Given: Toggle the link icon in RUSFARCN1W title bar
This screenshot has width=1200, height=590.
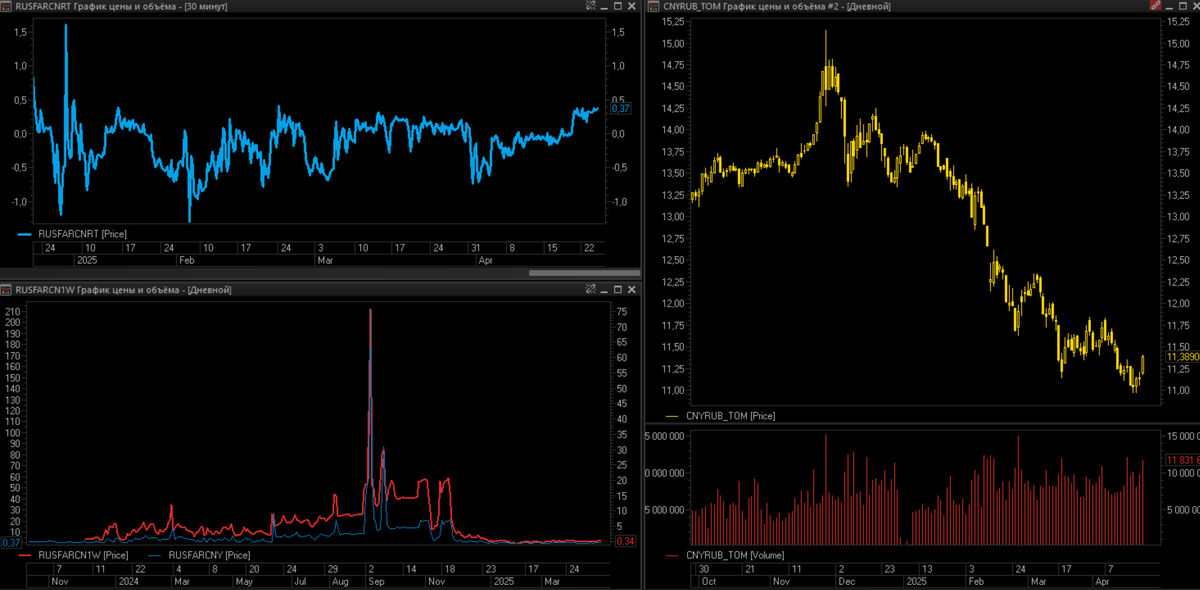Looking at the screenshot, I should coord(590,290).
